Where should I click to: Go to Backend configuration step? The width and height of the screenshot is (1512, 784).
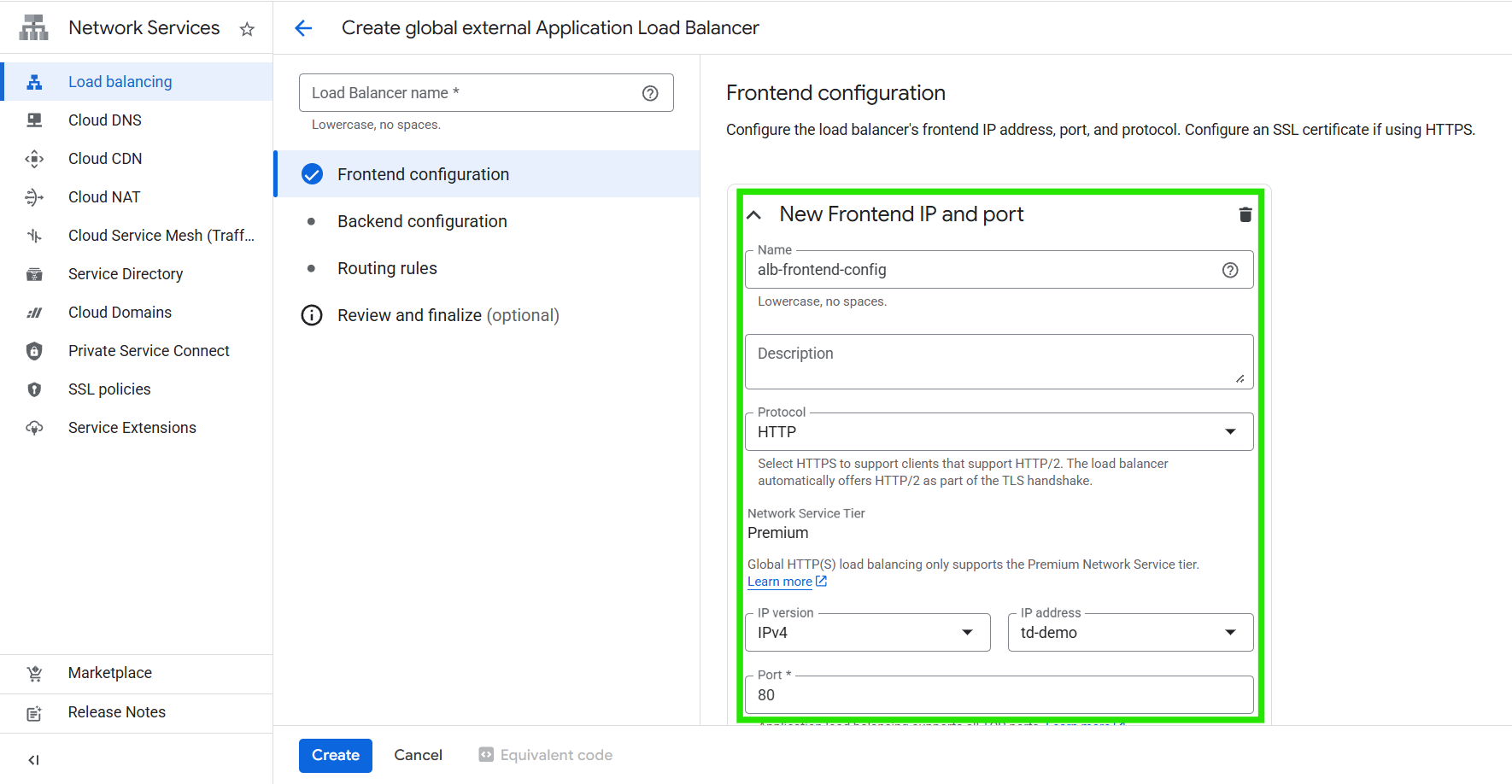click(422, 221)
